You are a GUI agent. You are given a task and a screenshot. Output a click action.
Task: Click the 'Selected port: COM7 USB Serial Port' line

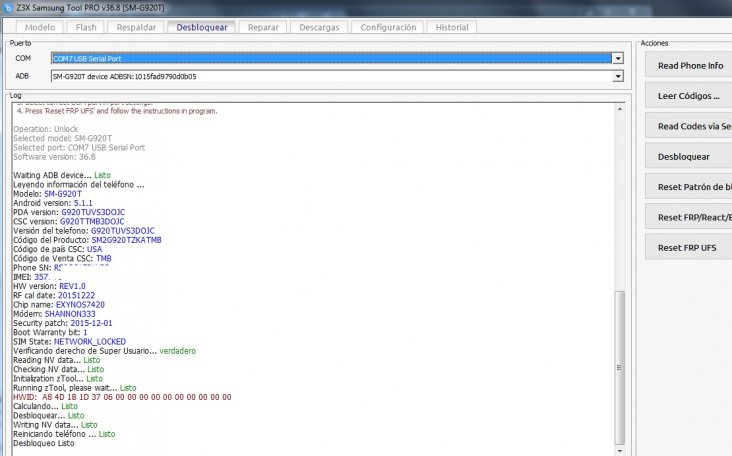click(79, 147)
